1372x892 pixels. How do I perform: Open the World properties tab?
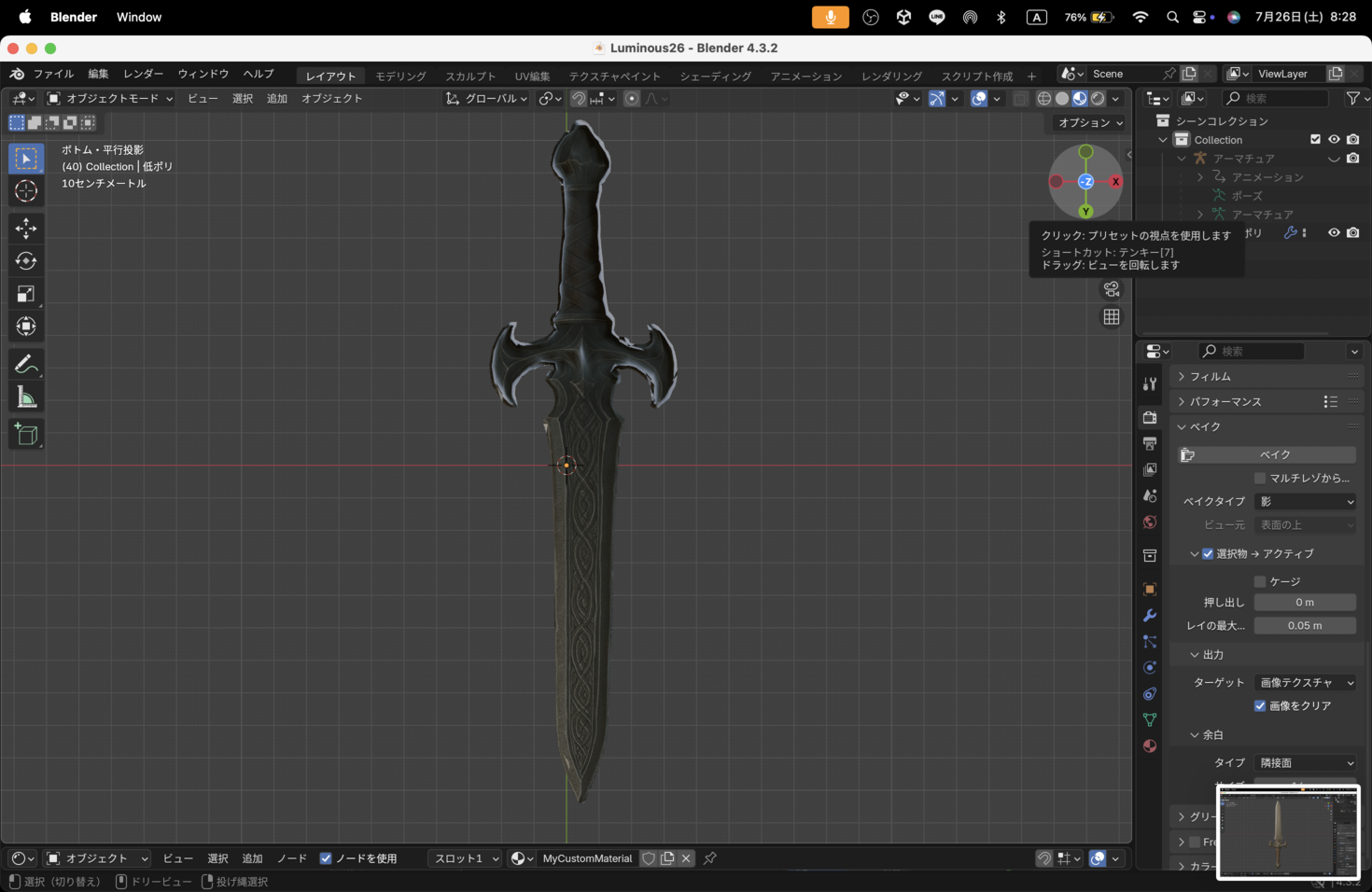pos(1150,523)
